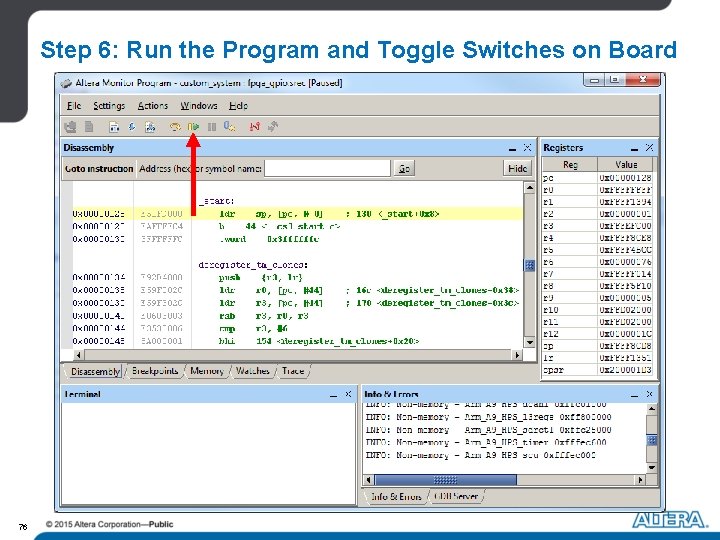The height and width of the screenshot is (540, 720).
Task: Open the Help menu
Action: click(x=238, y=106)
